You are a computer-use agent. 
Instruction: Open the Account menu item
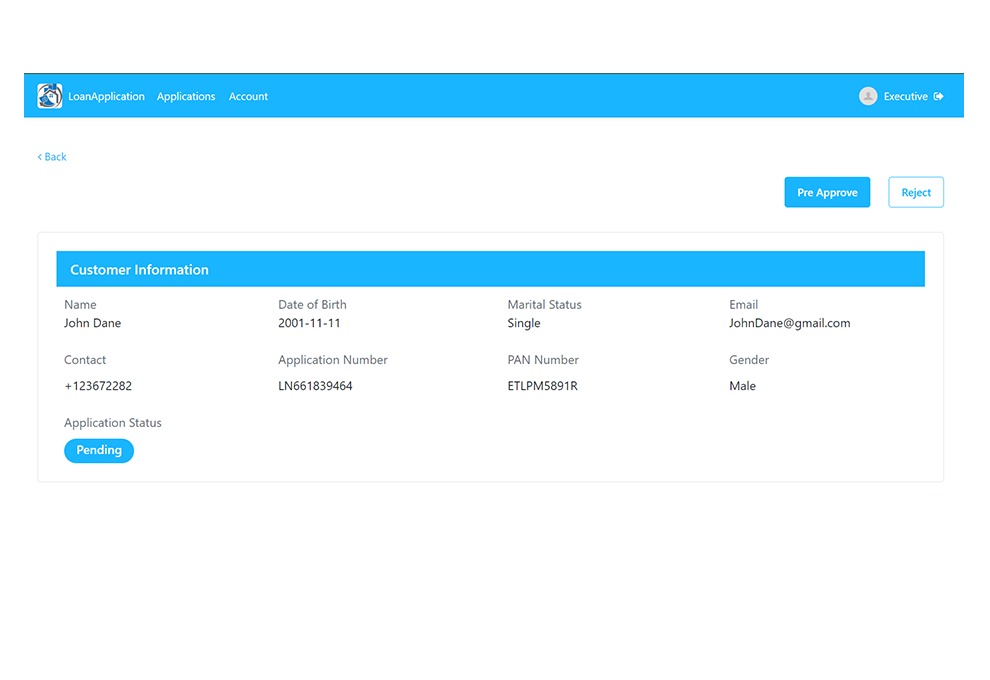[248, 96]
